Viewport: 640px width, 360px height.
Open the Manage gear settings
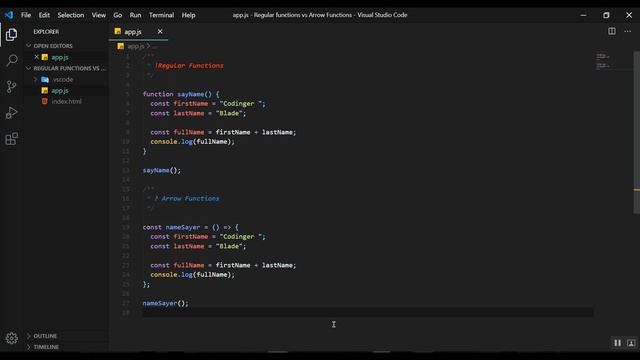(x=11, y=338)
